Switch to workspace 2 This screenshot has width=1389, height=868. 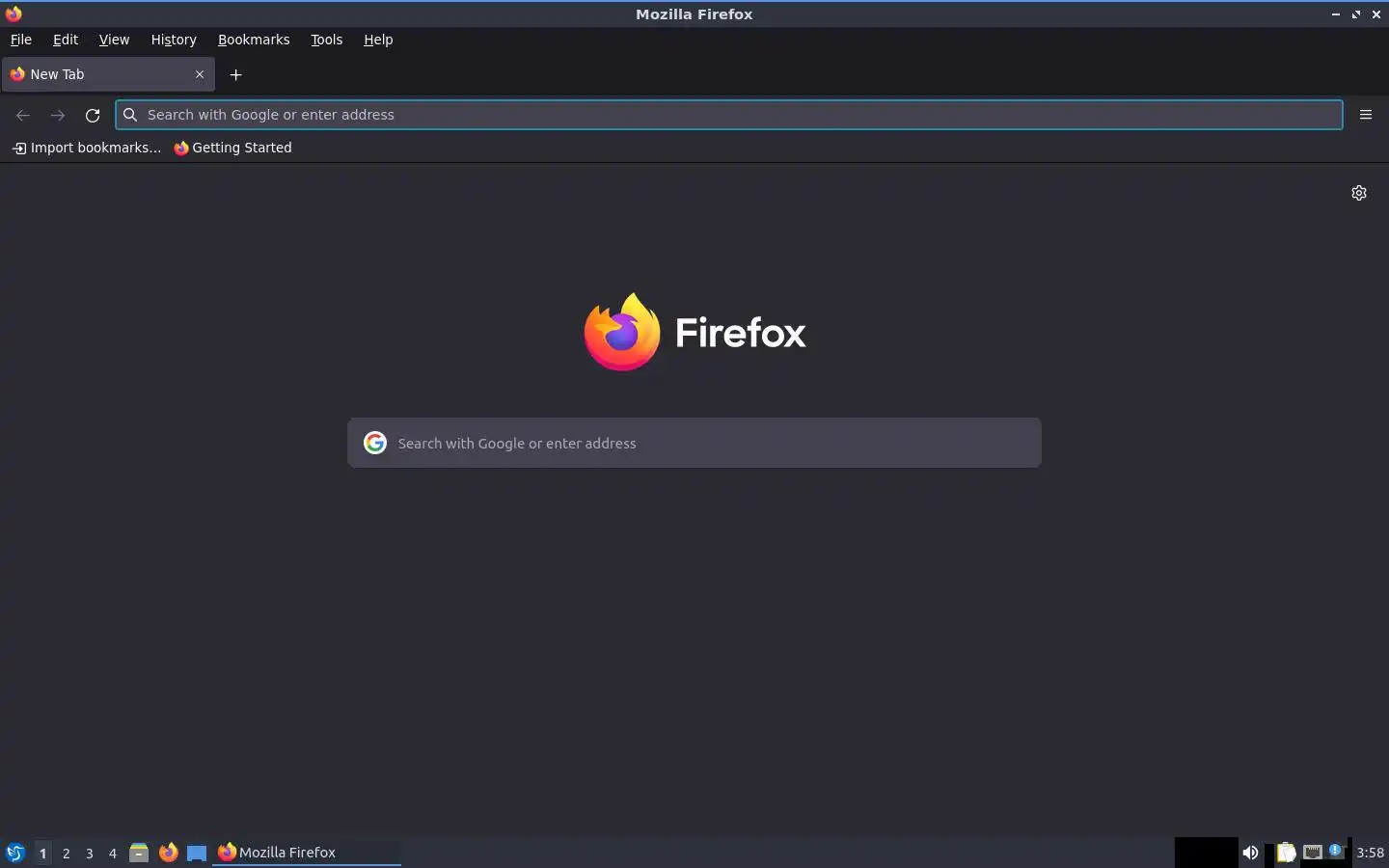pos(66,853)
